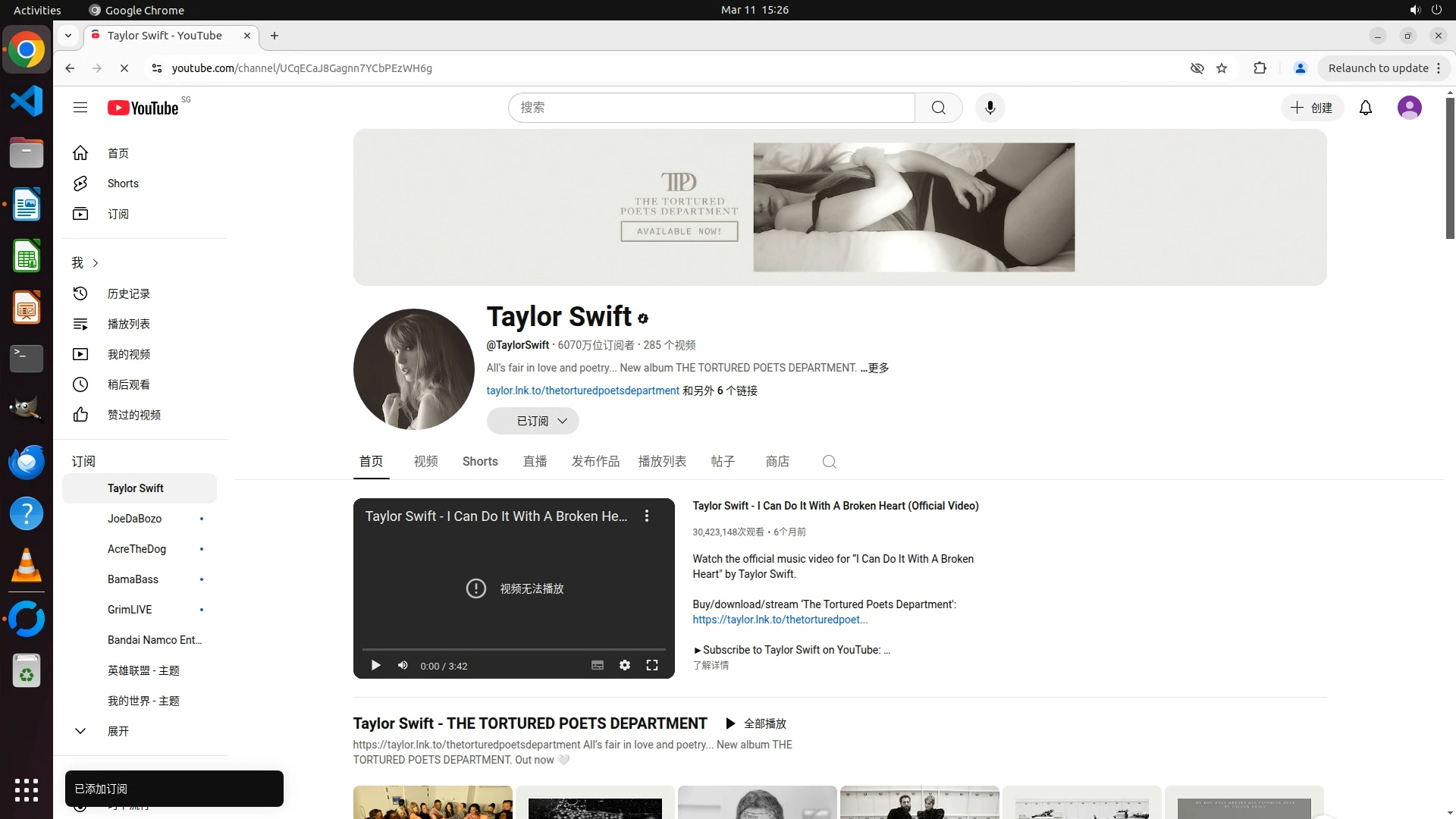Click the search magnifier button

click(x=938, y=108)
